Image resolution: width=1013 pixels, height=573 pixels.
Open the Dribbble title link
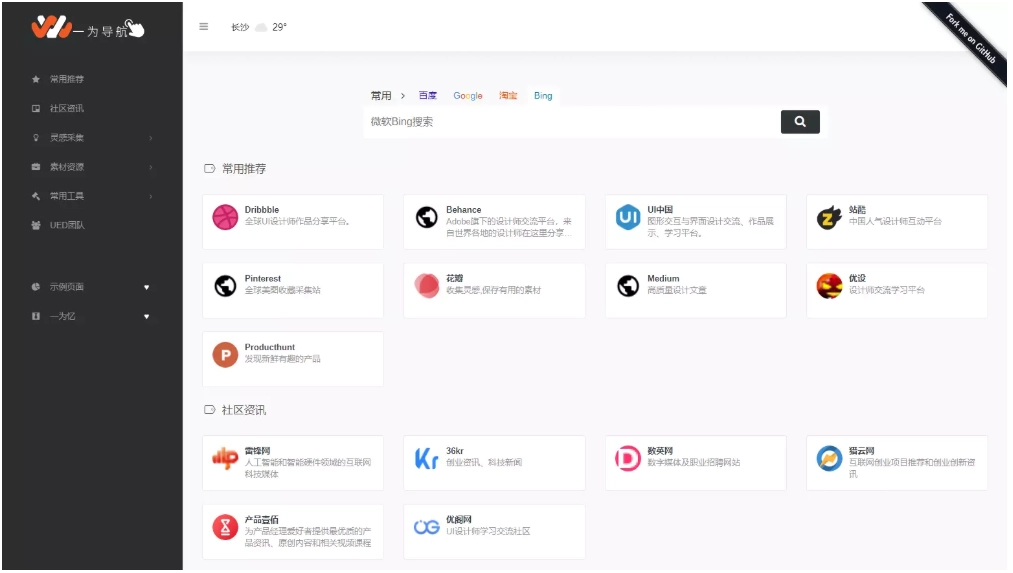(262, 209)
